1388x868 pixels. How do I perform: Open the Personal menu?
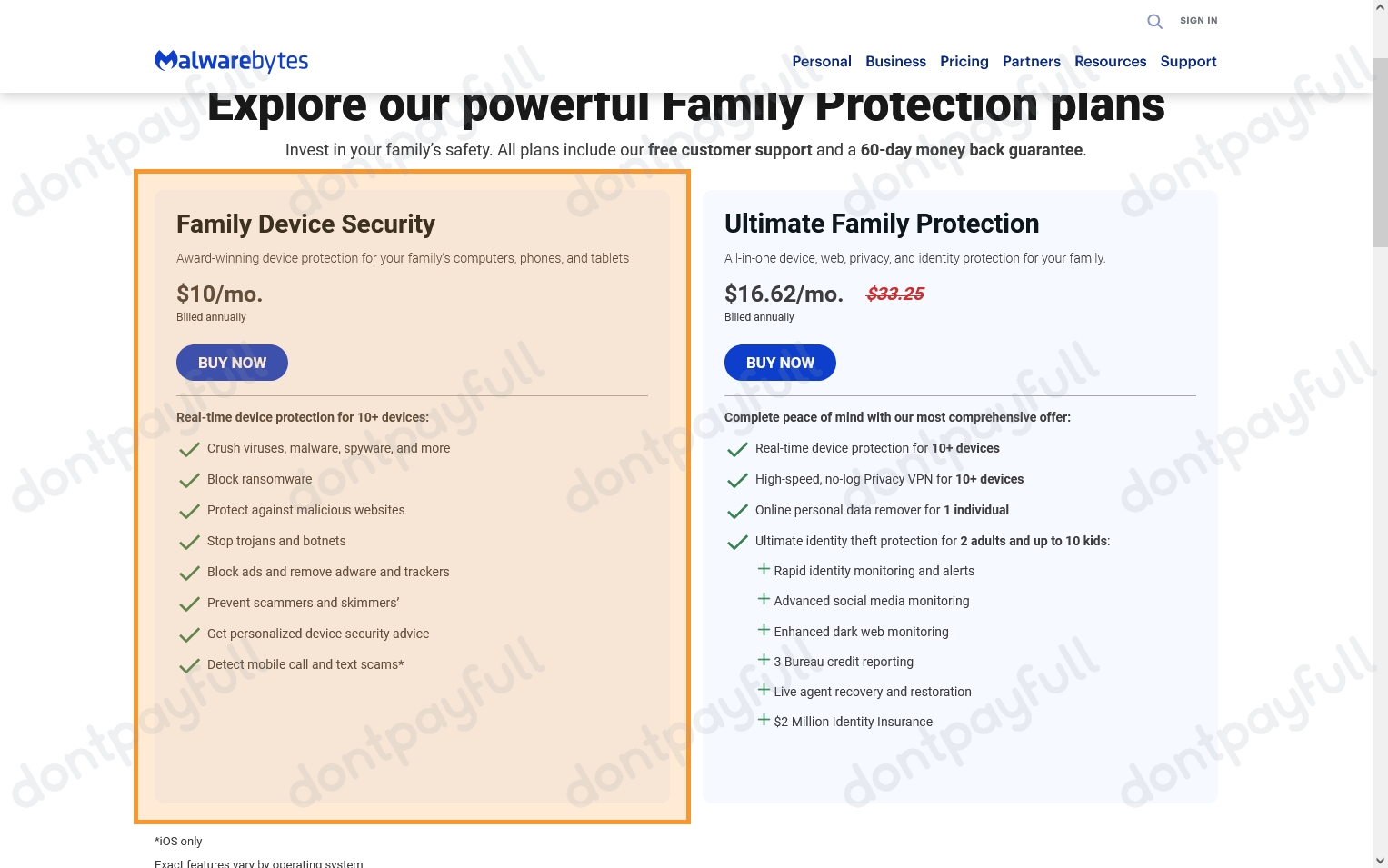tap(822, 62)
